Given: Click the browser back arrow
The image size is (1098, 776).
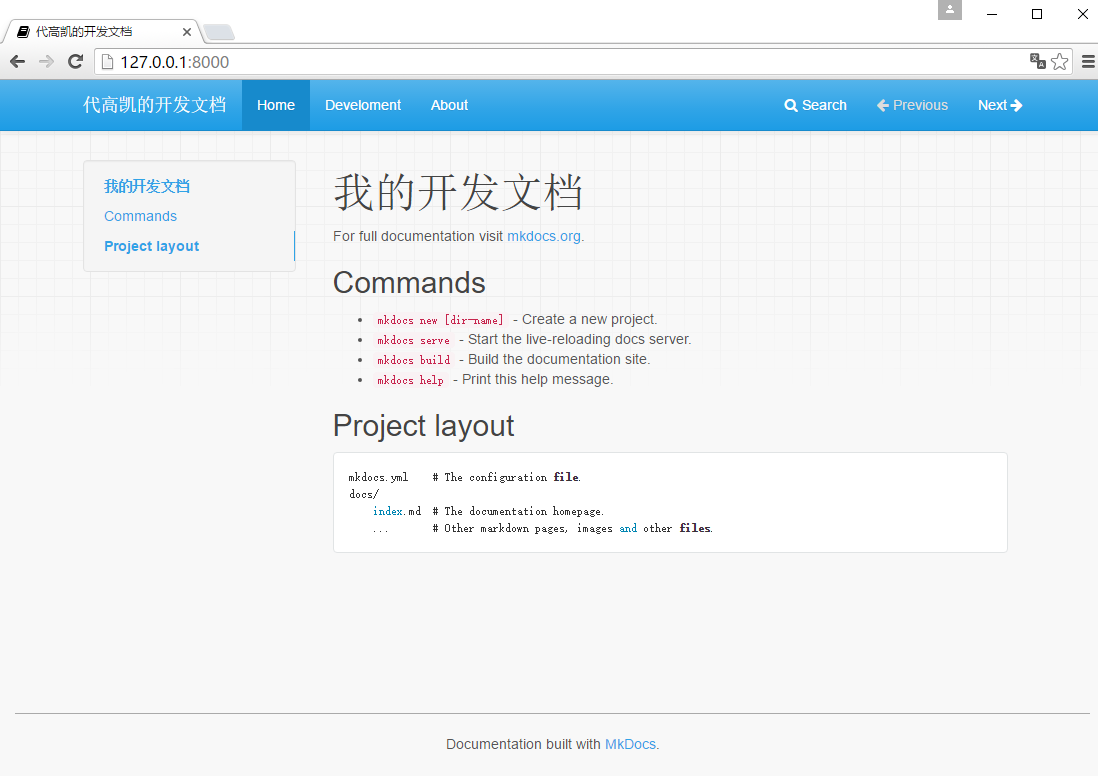Looking at the screenshot, I should [x=17, y=62].
